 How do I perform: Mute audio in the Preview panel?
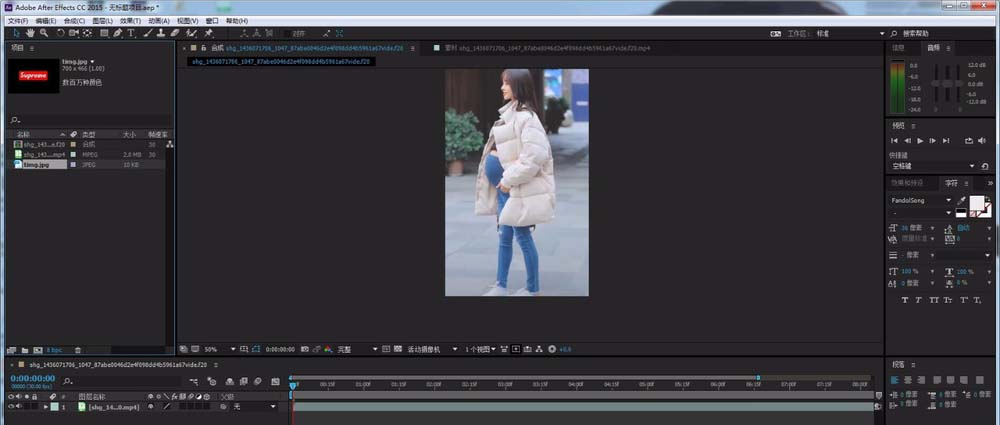tap(982, 140)
